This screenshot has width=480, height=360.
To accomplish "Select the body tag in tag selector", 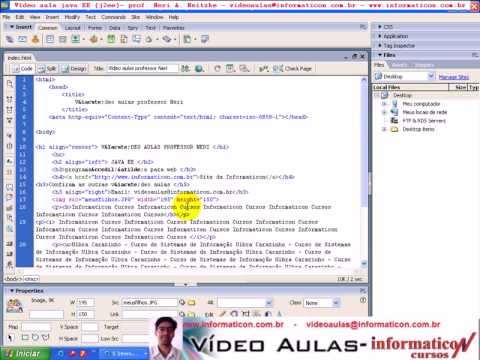I will click(13, 279).
